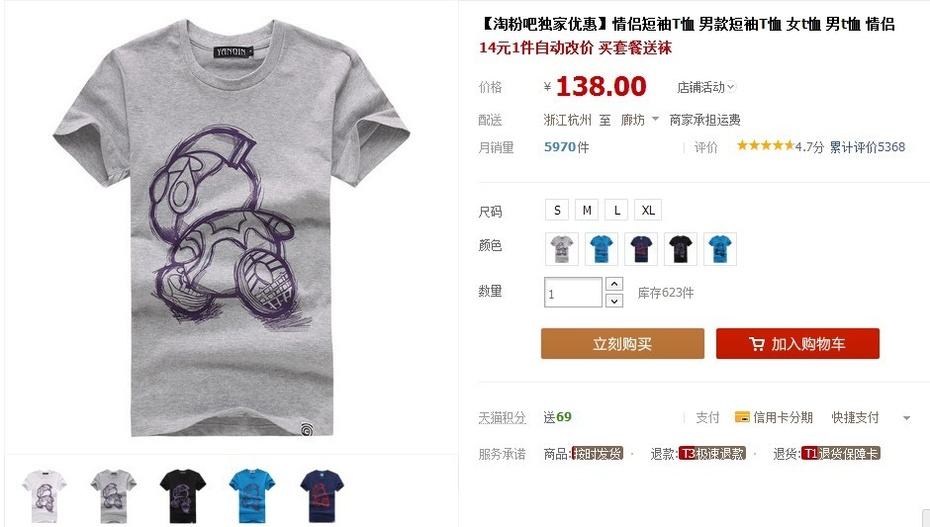Click the quantity input field
The height and width of the screenshot is (527, 930).
[573, 292]
